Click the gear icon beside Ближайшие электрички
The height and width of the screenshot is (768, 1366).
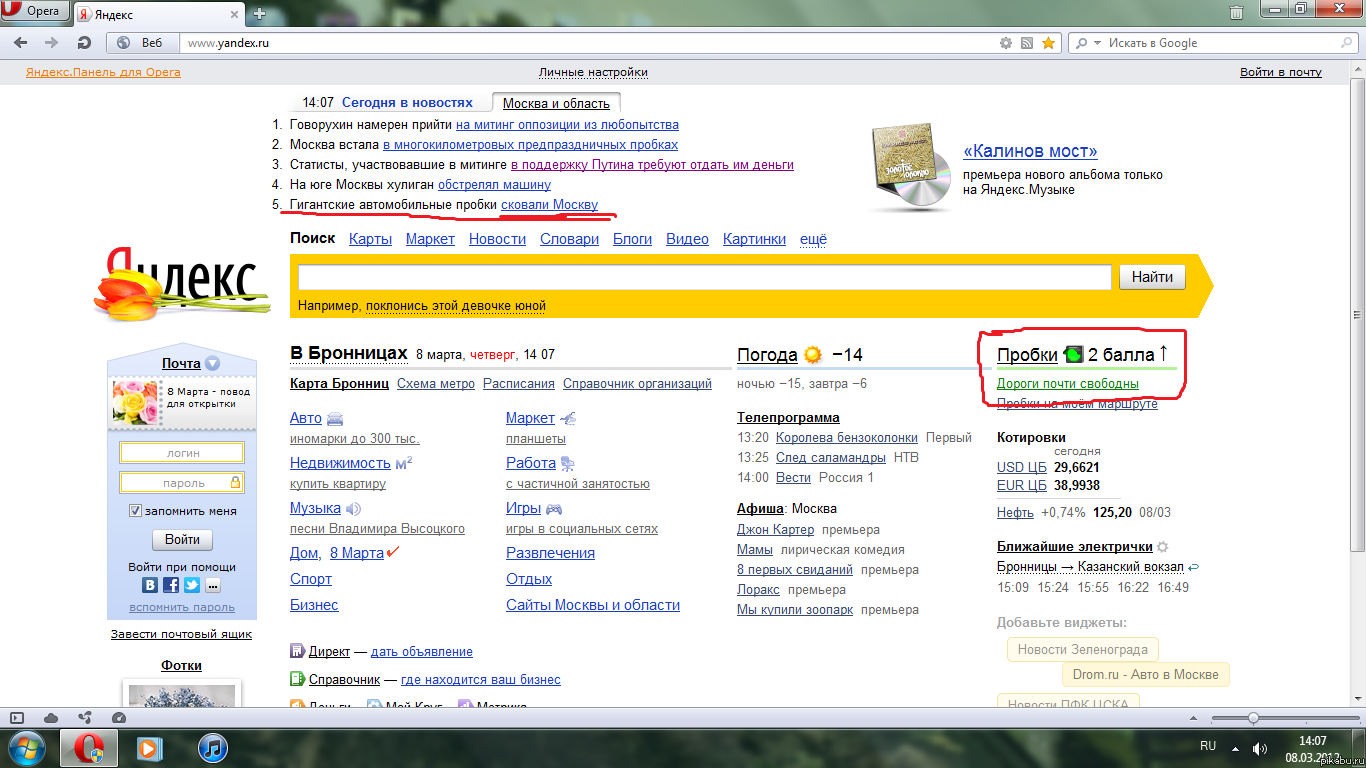pos(1162,547)
